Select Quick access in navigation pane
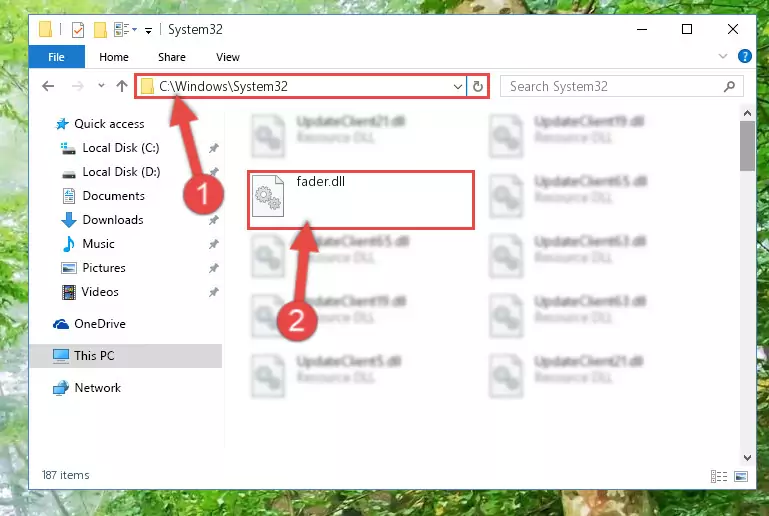This screenshot has height=516, width=769. coord(109,124)
